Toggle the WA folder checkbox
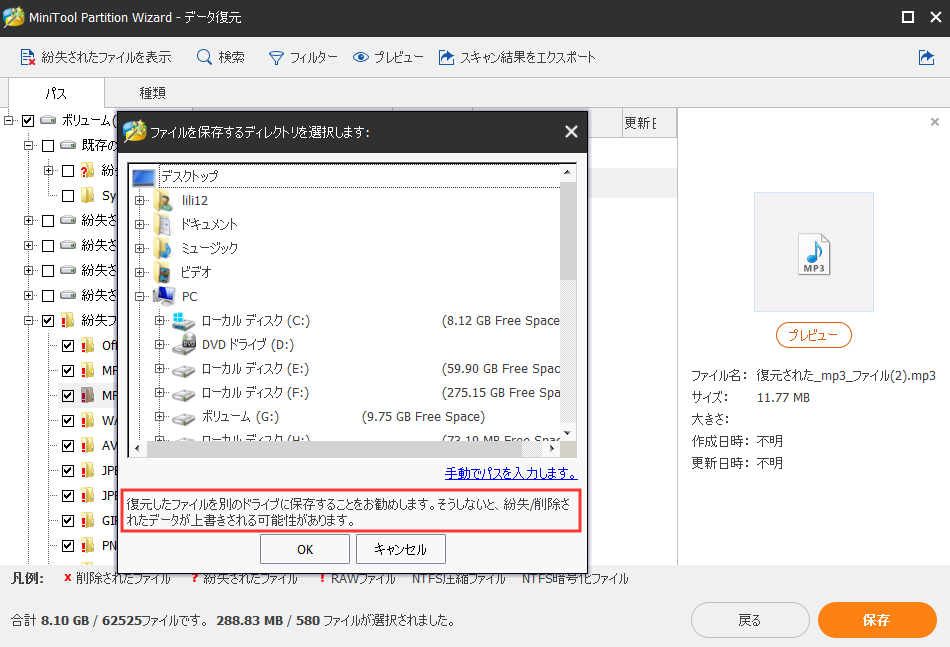Image resolution: width=950 pixels, height=647 pixels. [x=68, y=420]
